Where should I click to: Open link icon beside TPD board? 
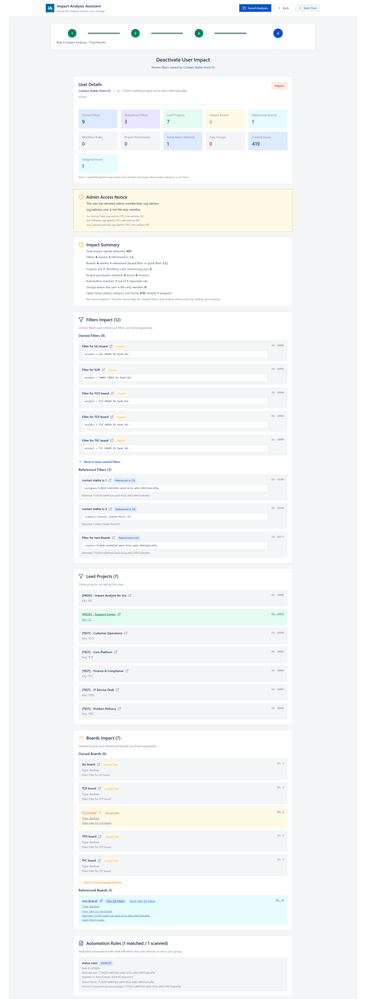[x=101, y=837]
